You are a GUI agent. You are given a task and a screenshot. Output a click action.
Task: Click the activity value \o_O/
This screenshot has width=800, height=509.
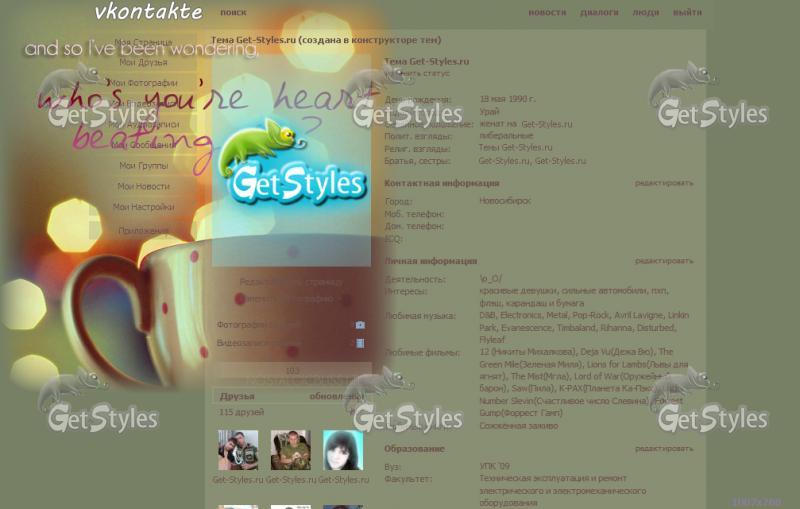(x=491, y=279)
